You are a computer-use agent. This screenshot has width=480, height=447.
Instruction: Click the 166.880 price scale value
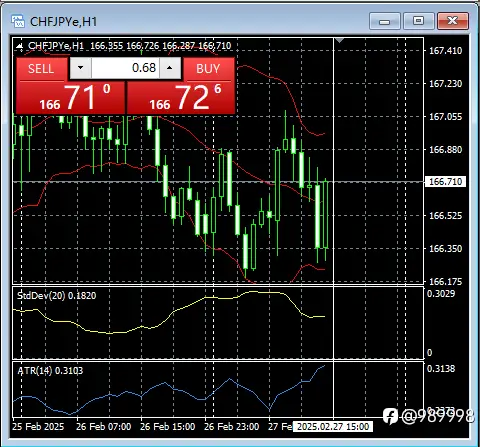pyautogui.click(x=445, y=149)
